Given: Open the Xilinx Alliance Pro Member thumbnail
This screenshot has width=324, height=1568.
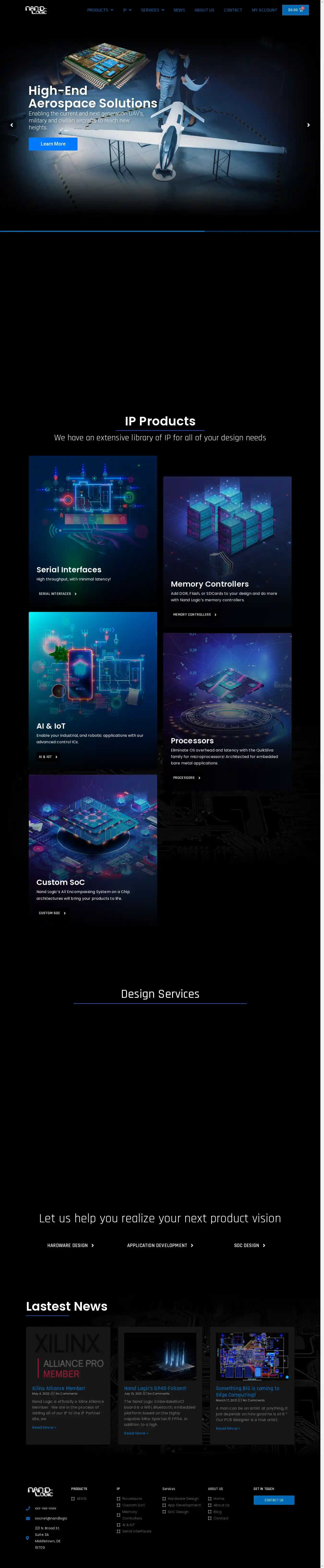Looking at the screenshot, I should pyautogui.click(x=68, y=1356).
